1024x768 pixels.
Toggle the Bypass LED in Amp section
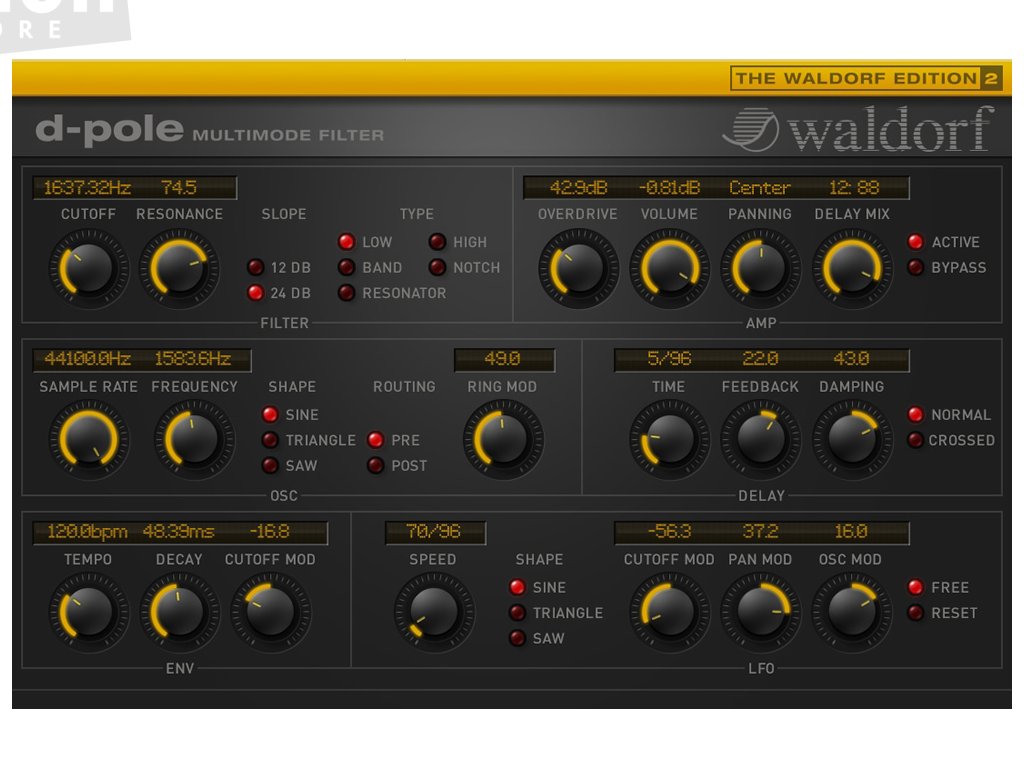(x=915, y=268)
